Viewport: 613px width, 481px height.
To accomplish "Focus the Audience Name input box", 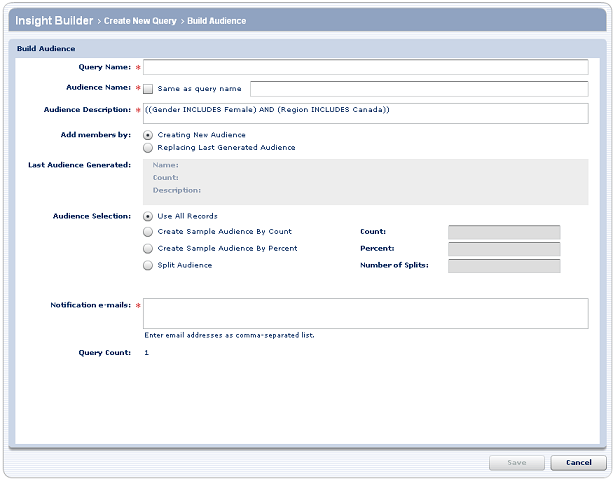I will coord(418,88).
